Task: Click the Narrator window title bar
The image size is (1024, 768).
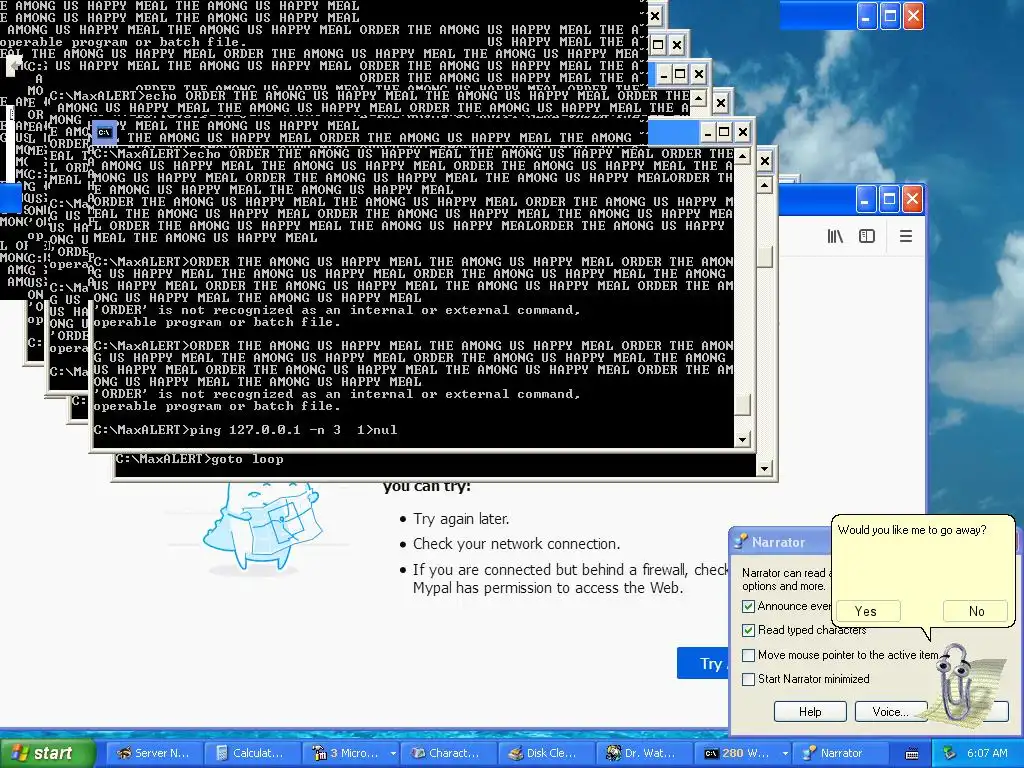Action: (x=780, y=542)
